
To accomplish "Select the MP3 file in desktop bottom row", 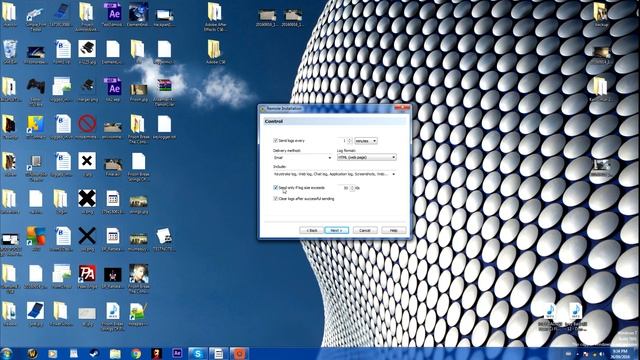I will [x=113, y=317].
